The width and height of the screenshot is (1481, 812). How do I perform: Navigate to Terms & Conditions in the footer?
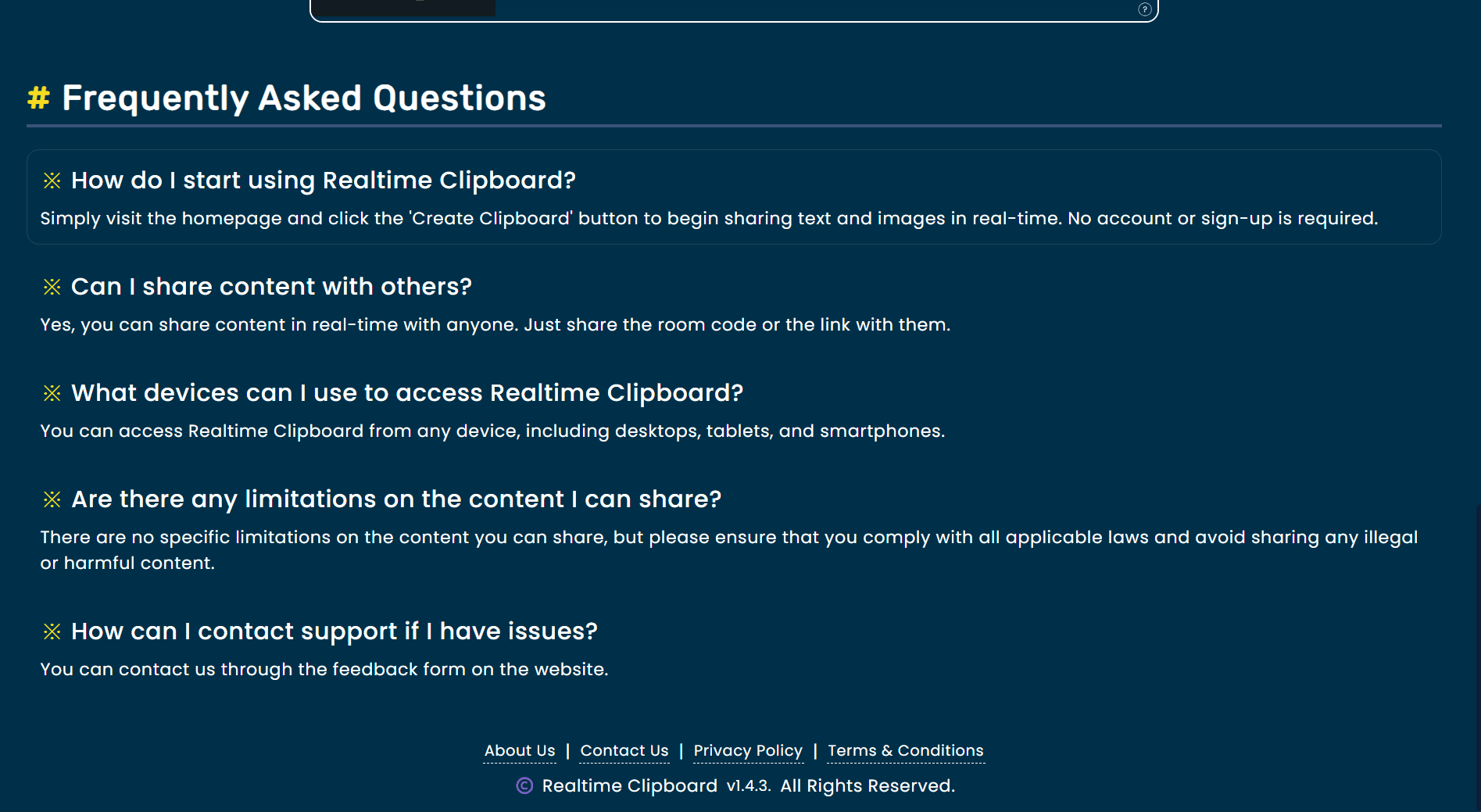[905, 750]
